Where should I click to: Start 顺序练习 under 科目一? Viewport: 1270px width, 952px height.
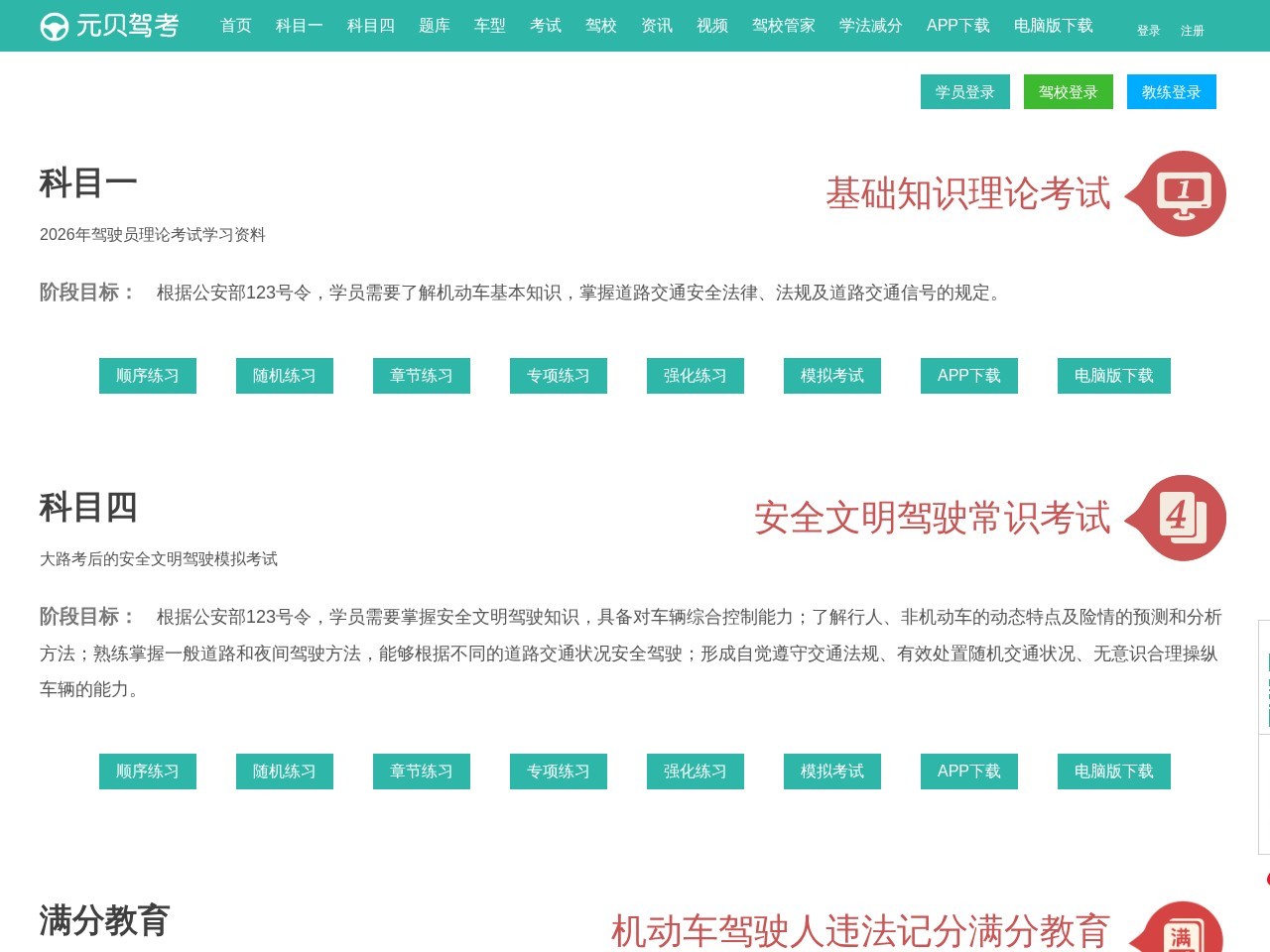147,376
